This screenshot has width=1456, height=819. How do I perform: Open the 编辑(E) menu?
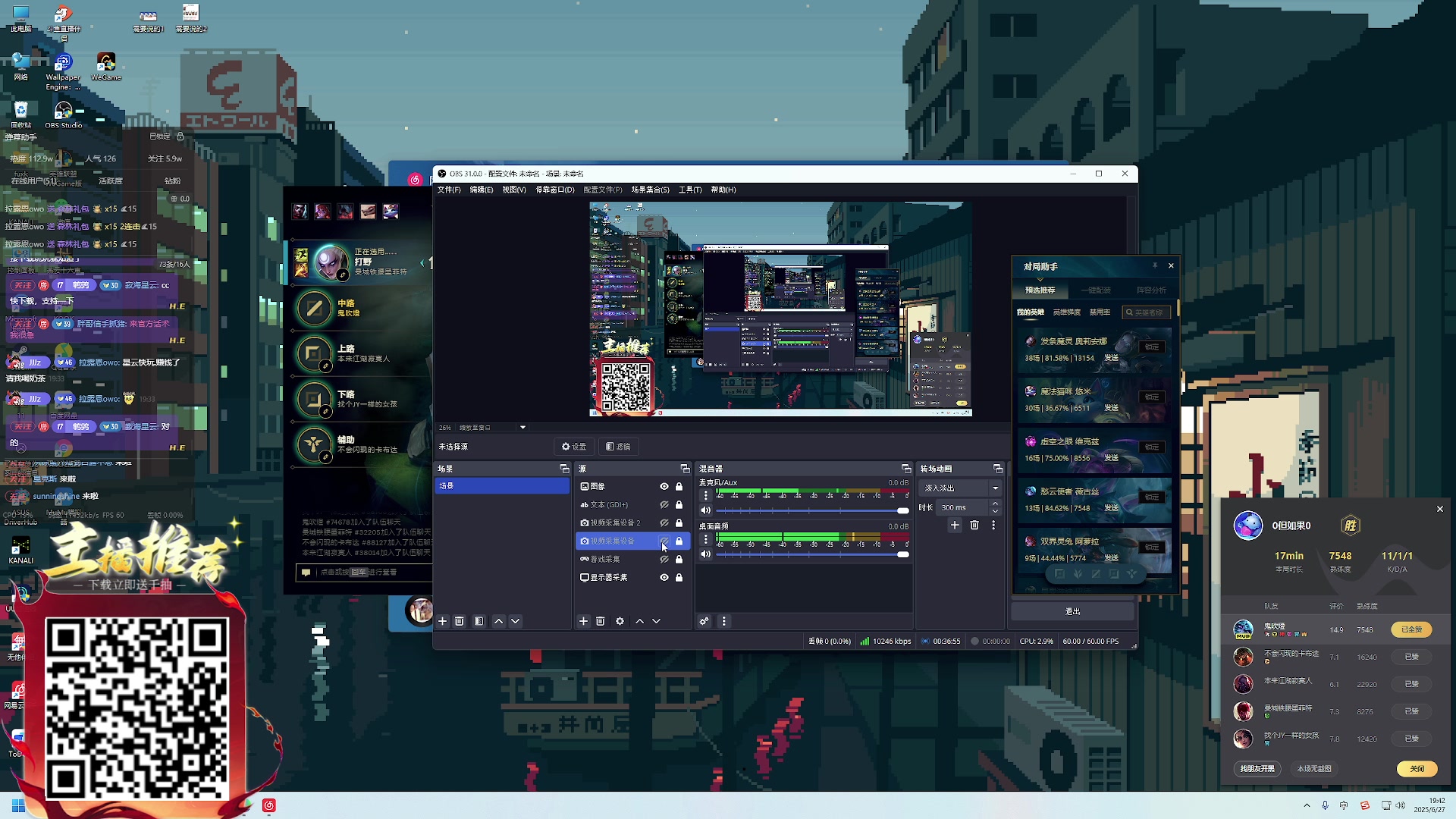[x=481, y=190]
